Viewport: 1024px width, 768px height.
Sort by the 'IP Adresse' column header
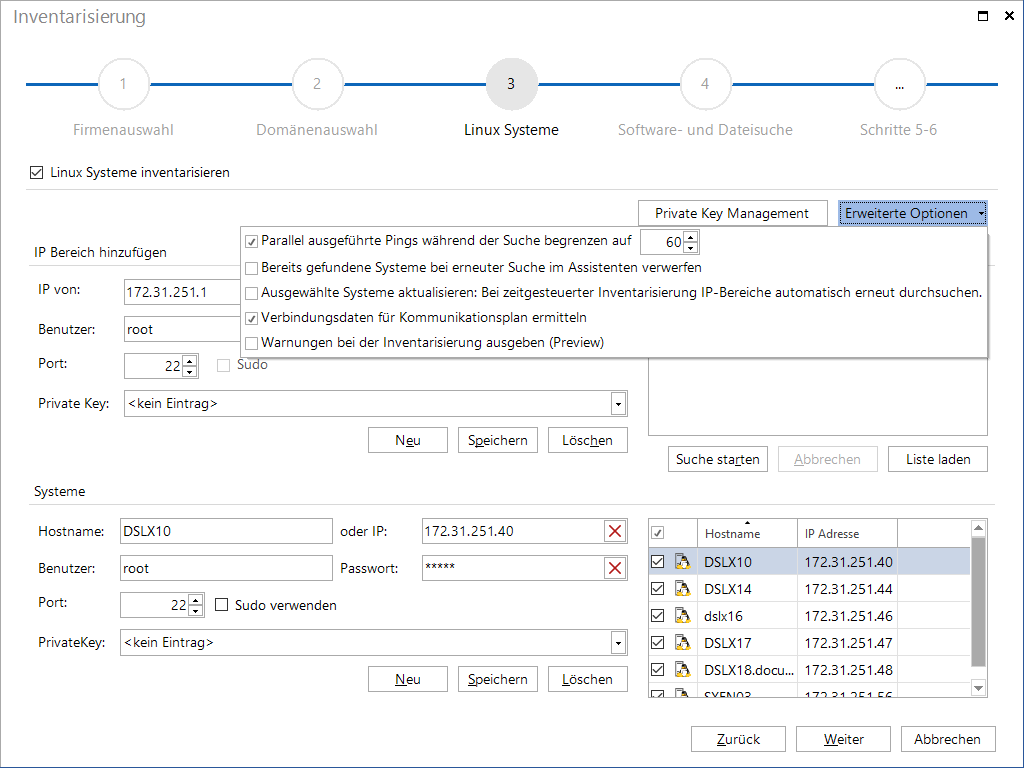coord(847,534)
